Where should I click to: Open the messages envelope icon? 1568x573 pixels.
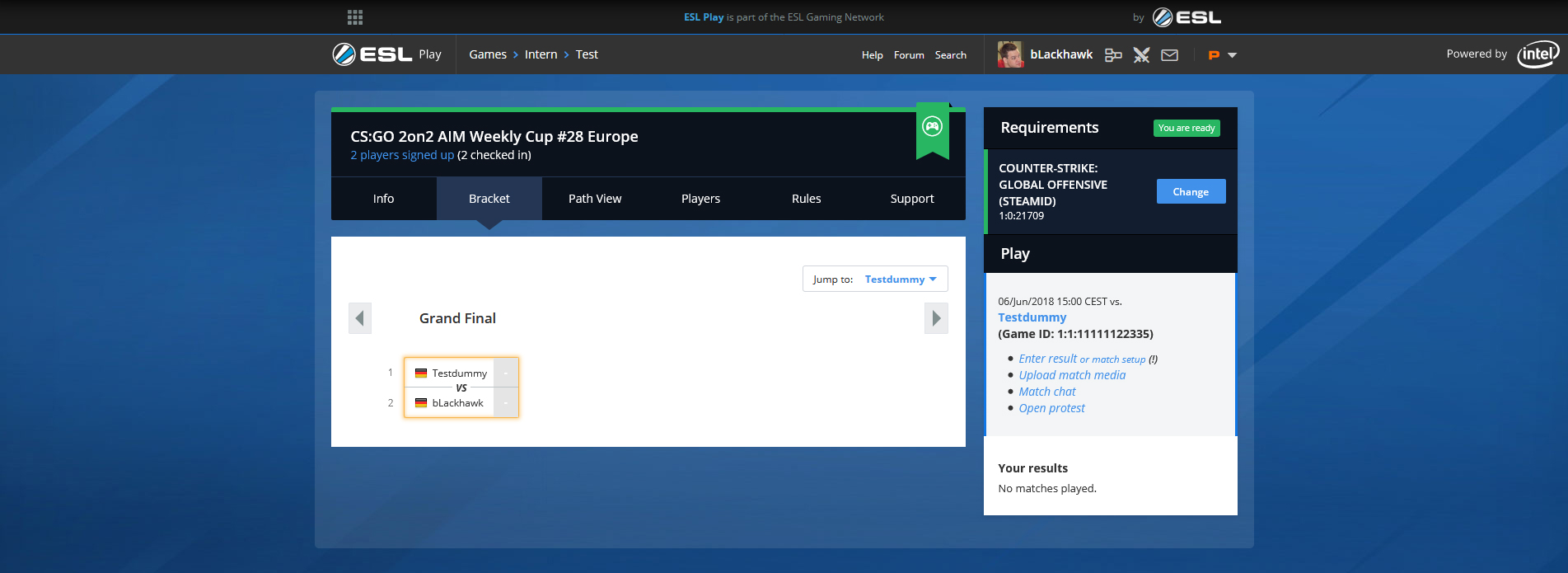(x=1170, y=55)
